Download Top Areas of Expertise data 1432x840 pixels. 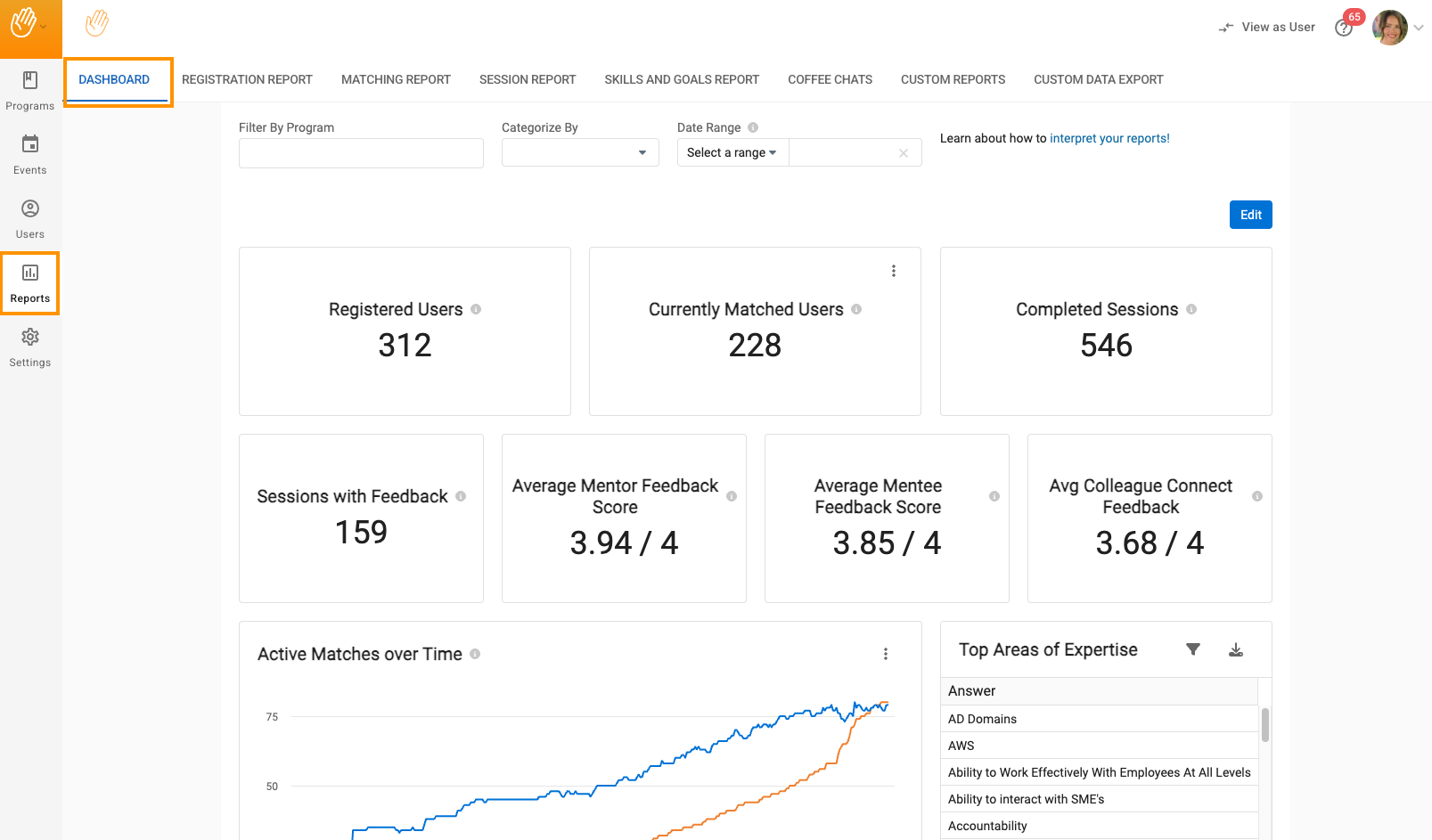tap(1235, 650)
